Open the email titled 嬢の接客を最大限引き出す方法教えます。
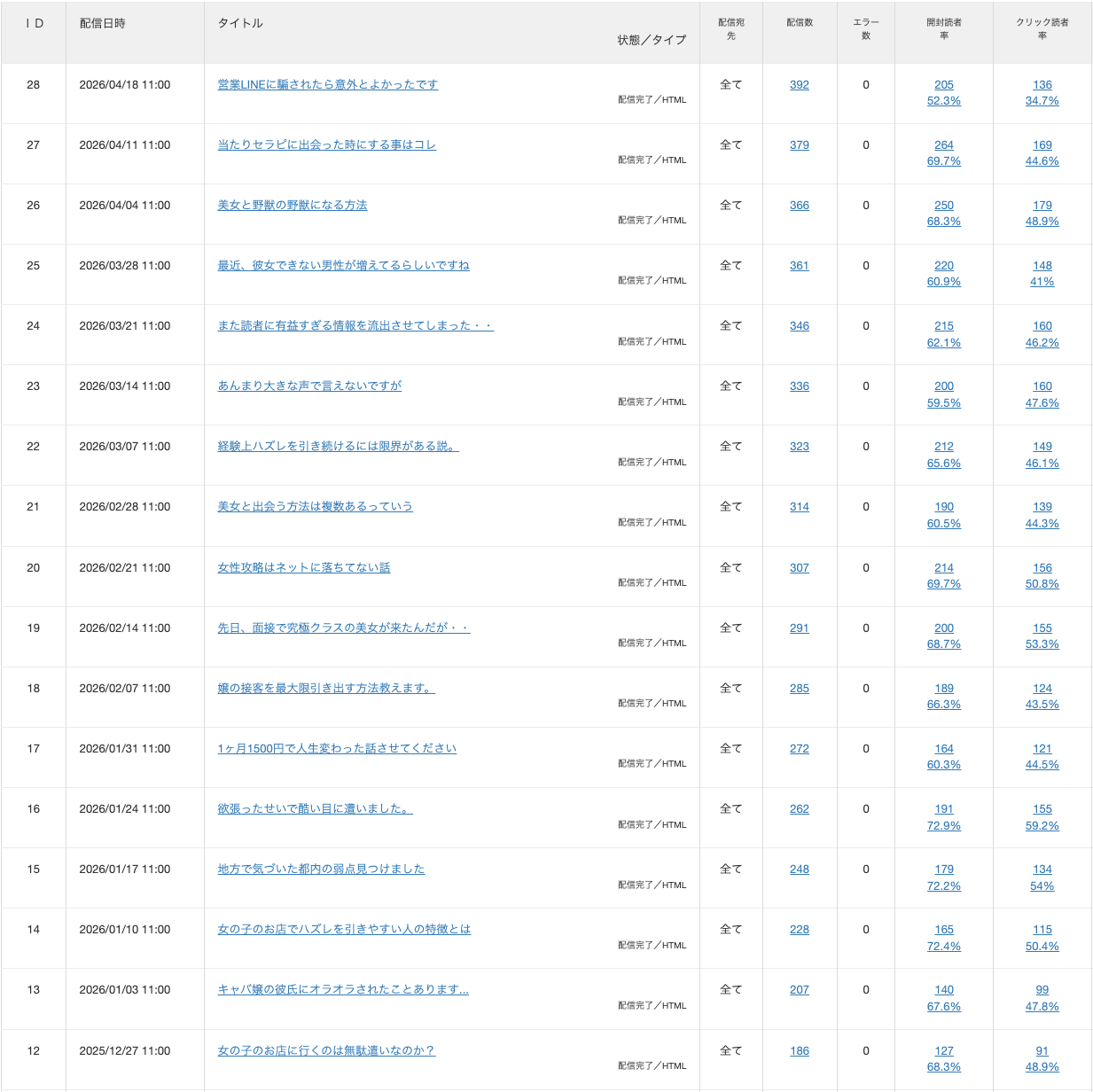 click(326, 689)
